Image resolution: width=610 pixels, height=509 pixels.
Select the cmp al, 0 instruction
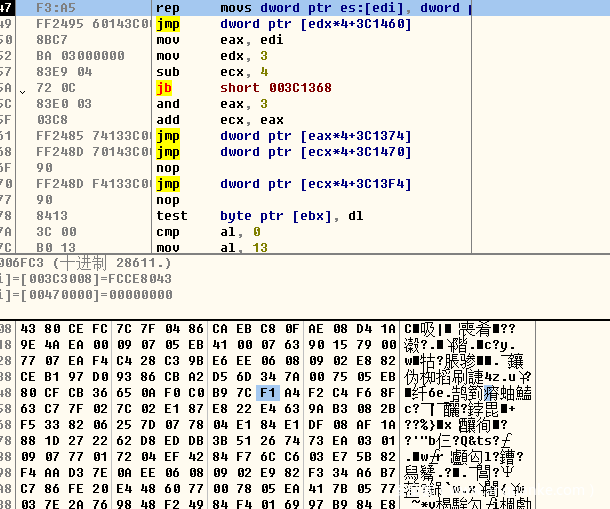(250, 232)
